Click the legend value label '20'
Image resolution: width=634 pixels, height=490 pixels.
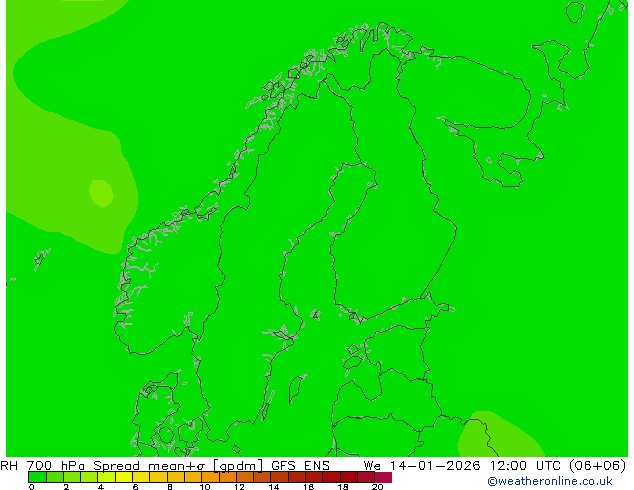(x=377, y=487)
